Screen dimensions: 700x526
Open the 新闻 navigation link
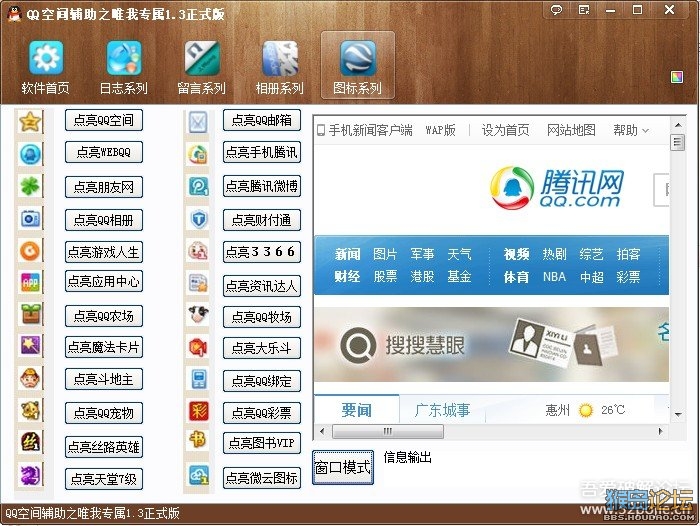coord(347,255)
